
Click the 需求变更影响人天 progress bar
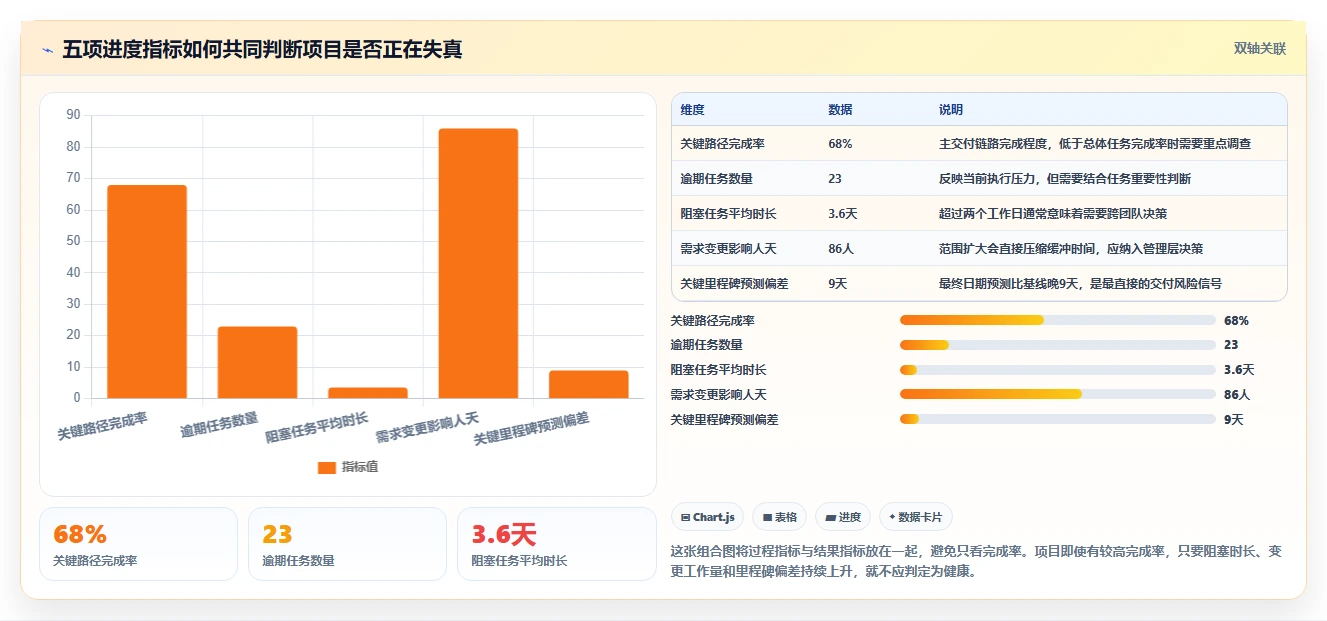[1058, 394]
